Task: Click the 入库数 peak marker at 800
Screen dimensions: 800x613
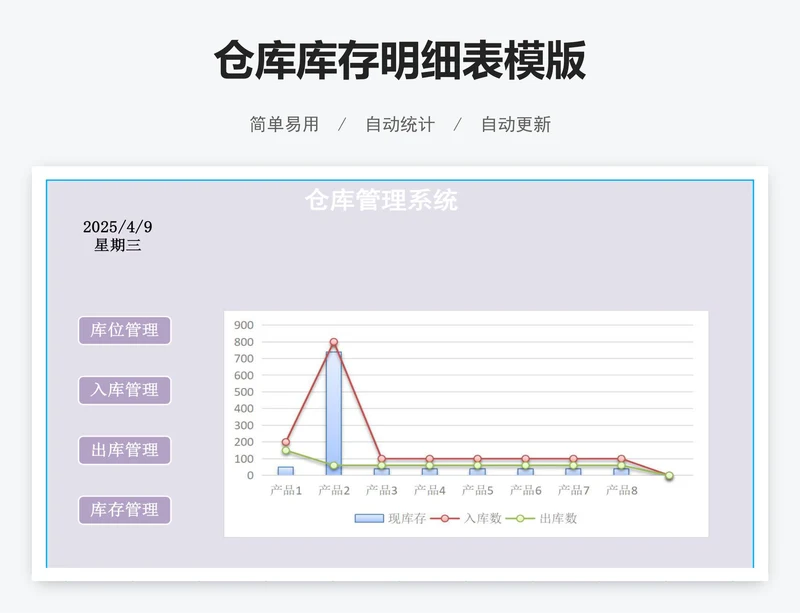Action: tap(334, 342)
